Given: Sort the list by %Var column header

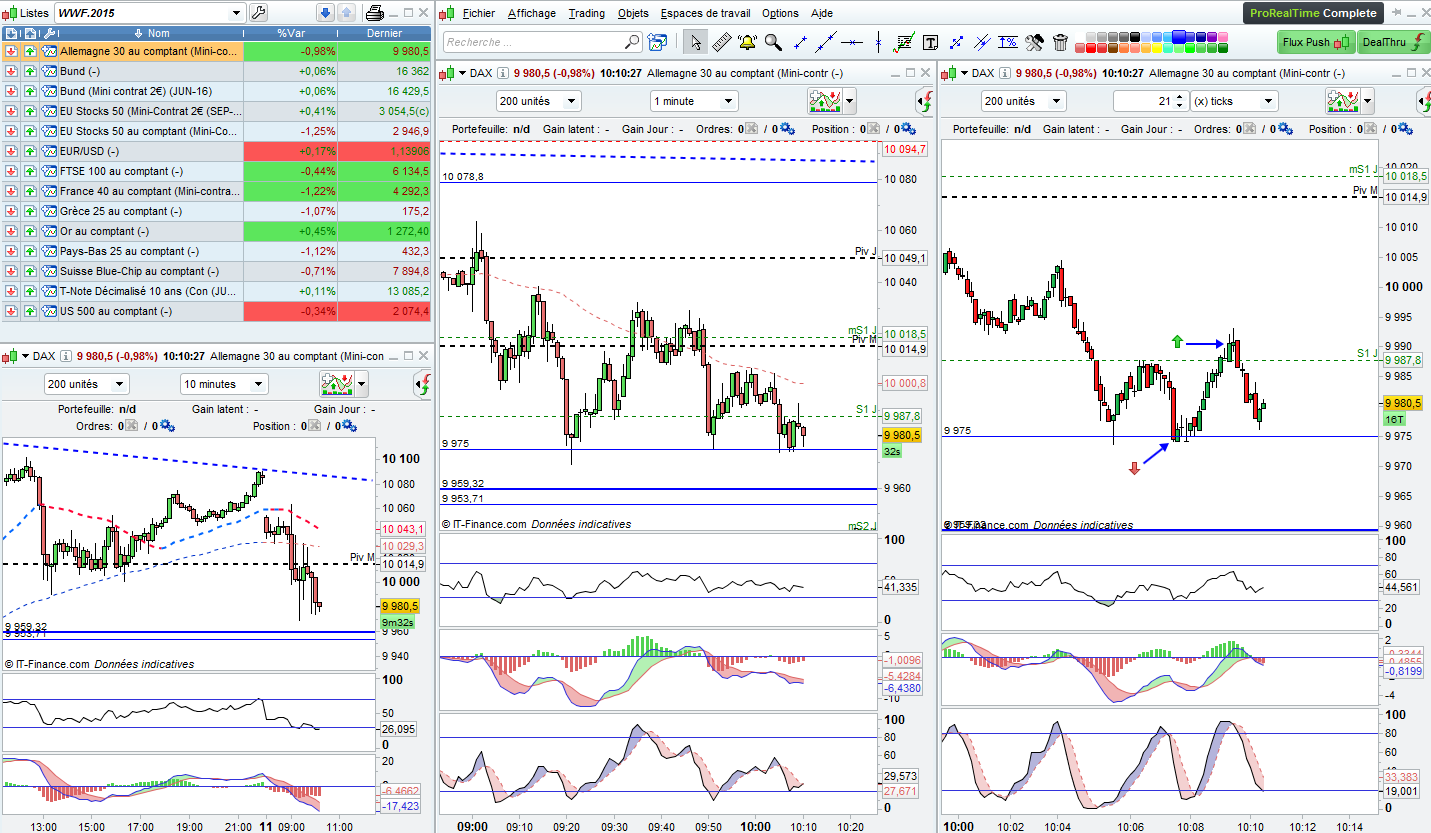Looking at the screenshot, I should tap(290, 34).
